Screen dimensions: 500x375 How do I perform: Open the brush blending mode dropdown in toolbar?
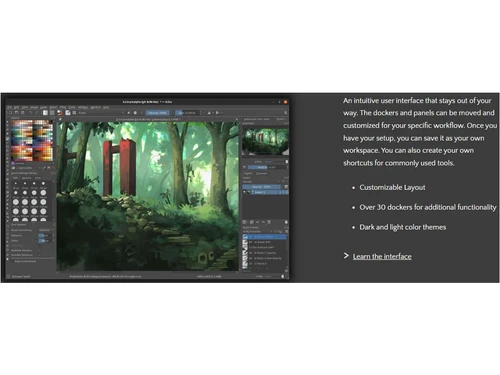click(x=102, y=113)
